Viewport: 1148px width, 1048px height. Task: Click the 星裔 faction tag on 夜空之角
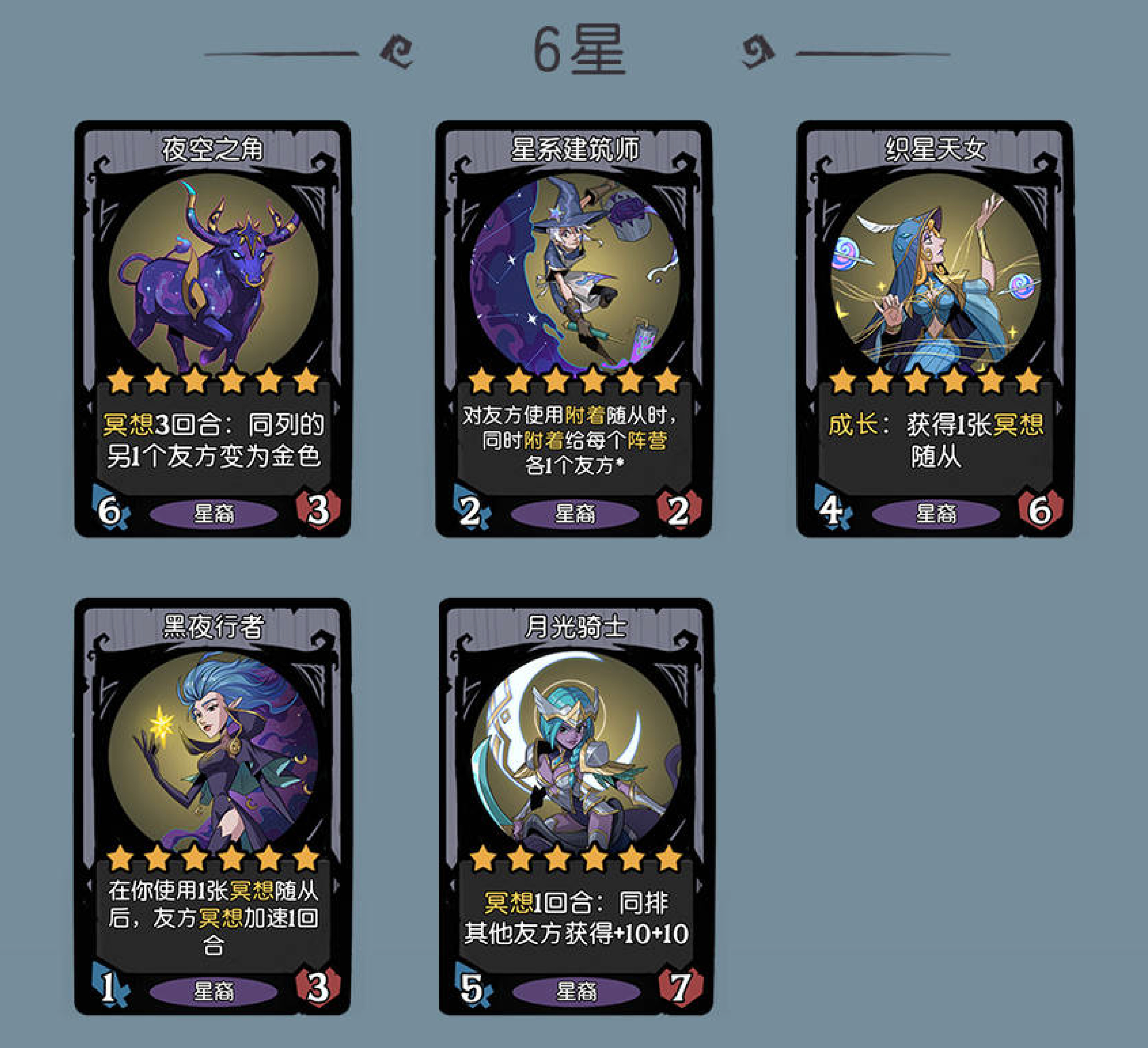click(x=213, y=514)
